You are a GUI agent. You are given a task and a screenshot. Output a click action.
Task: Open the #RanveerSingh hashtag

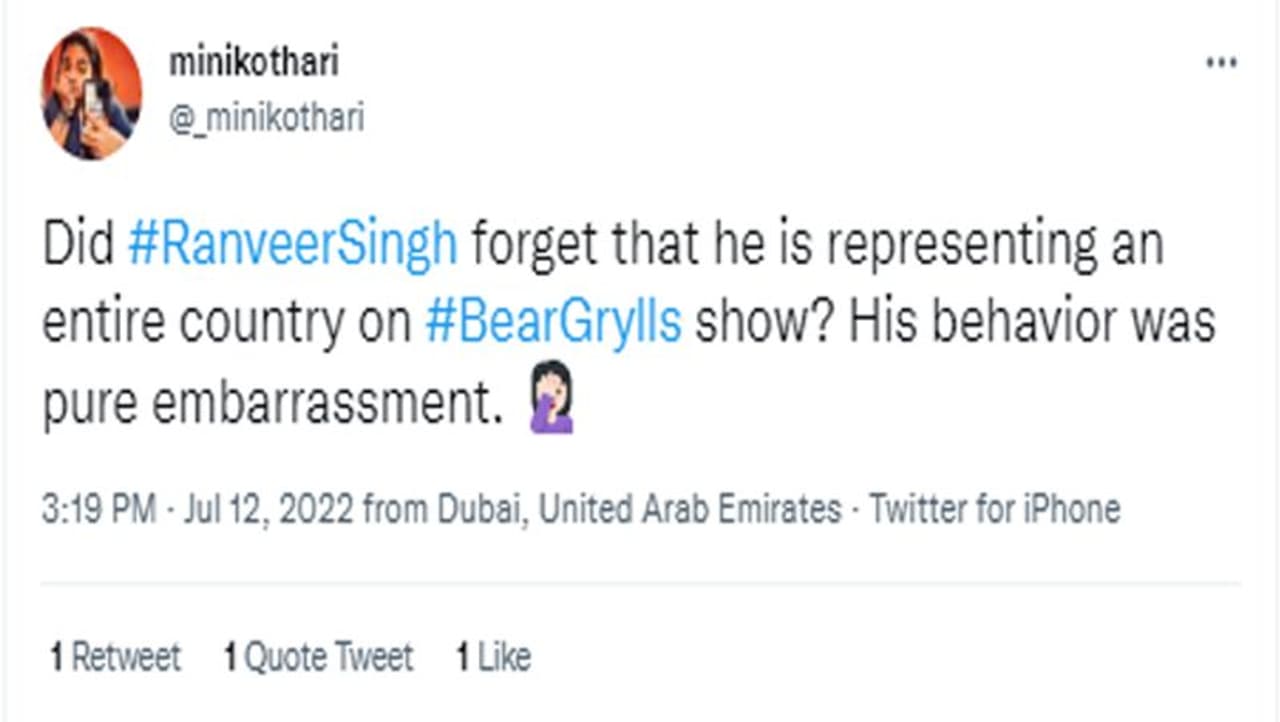pos(293,247)
